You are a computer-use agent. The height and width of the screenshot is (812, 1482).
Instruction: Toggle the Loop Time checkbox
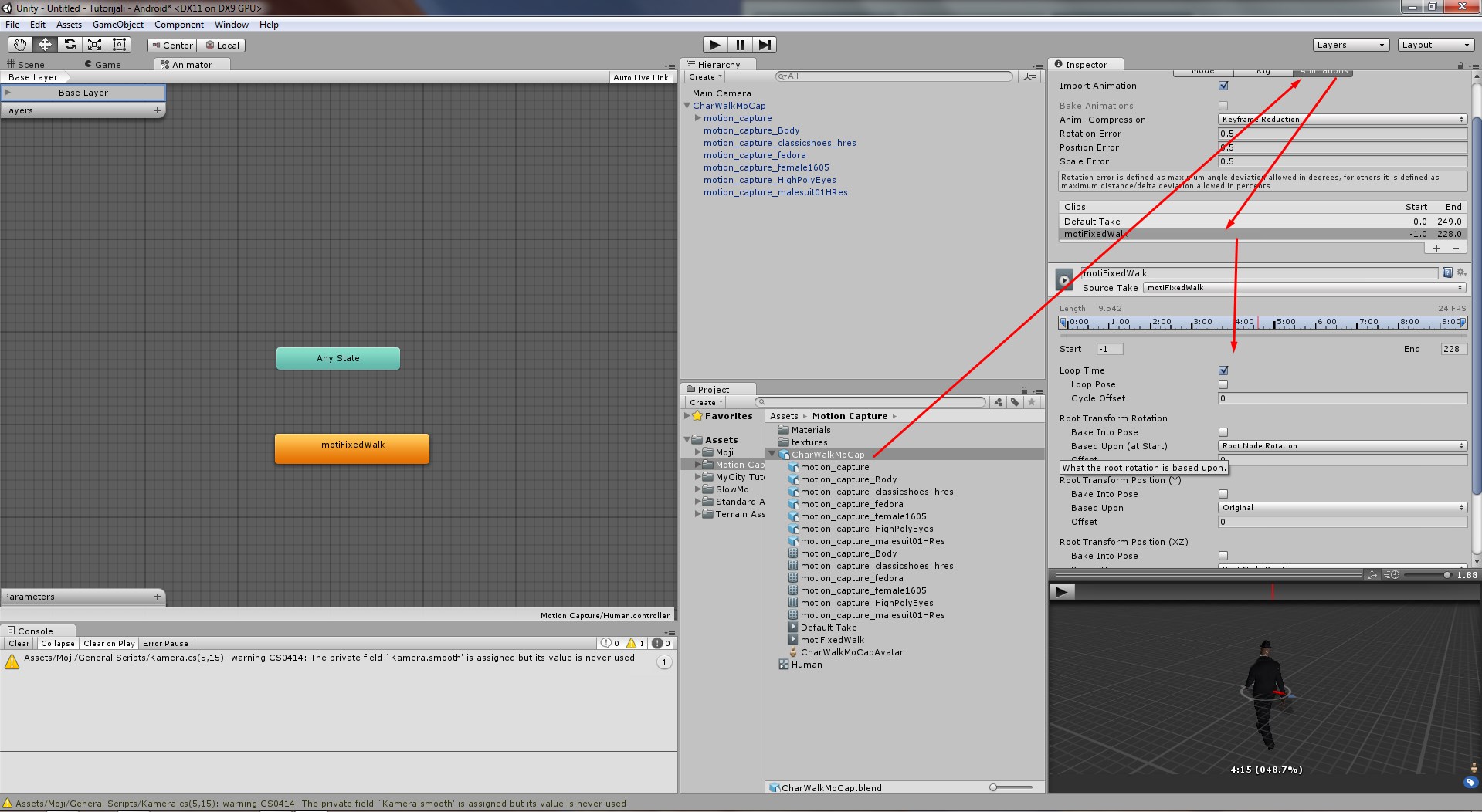pyautogui.click(x=1223, y=370)
